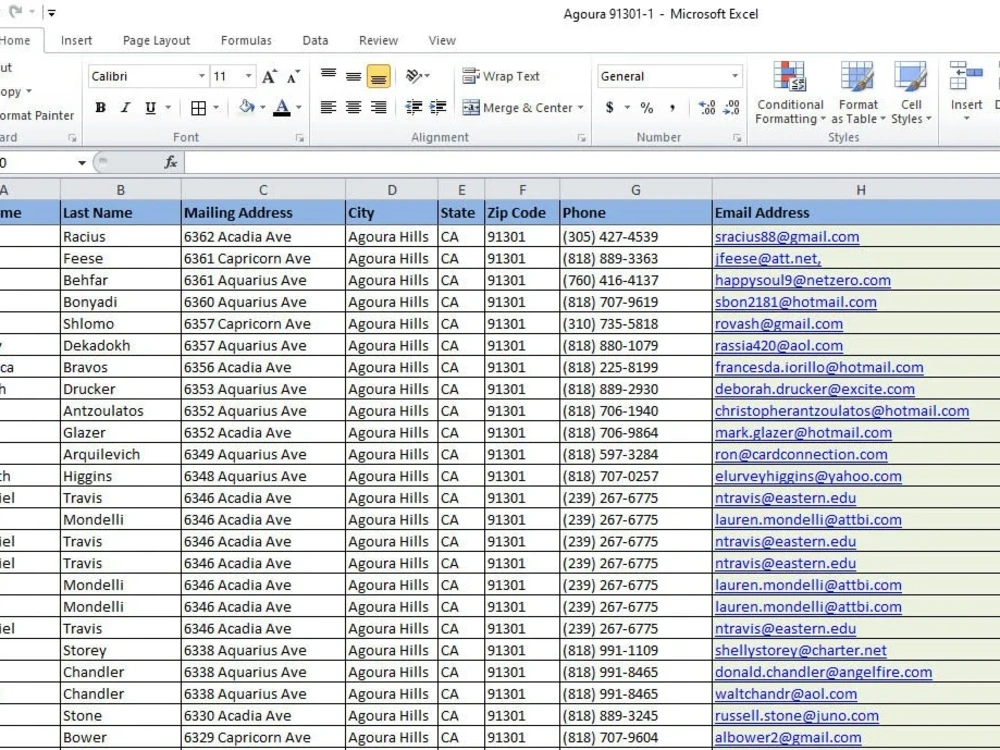Viewport: 1000px width, 750px height.
Task: Click the Comma Style icon
Action: [x=672, y=107]
